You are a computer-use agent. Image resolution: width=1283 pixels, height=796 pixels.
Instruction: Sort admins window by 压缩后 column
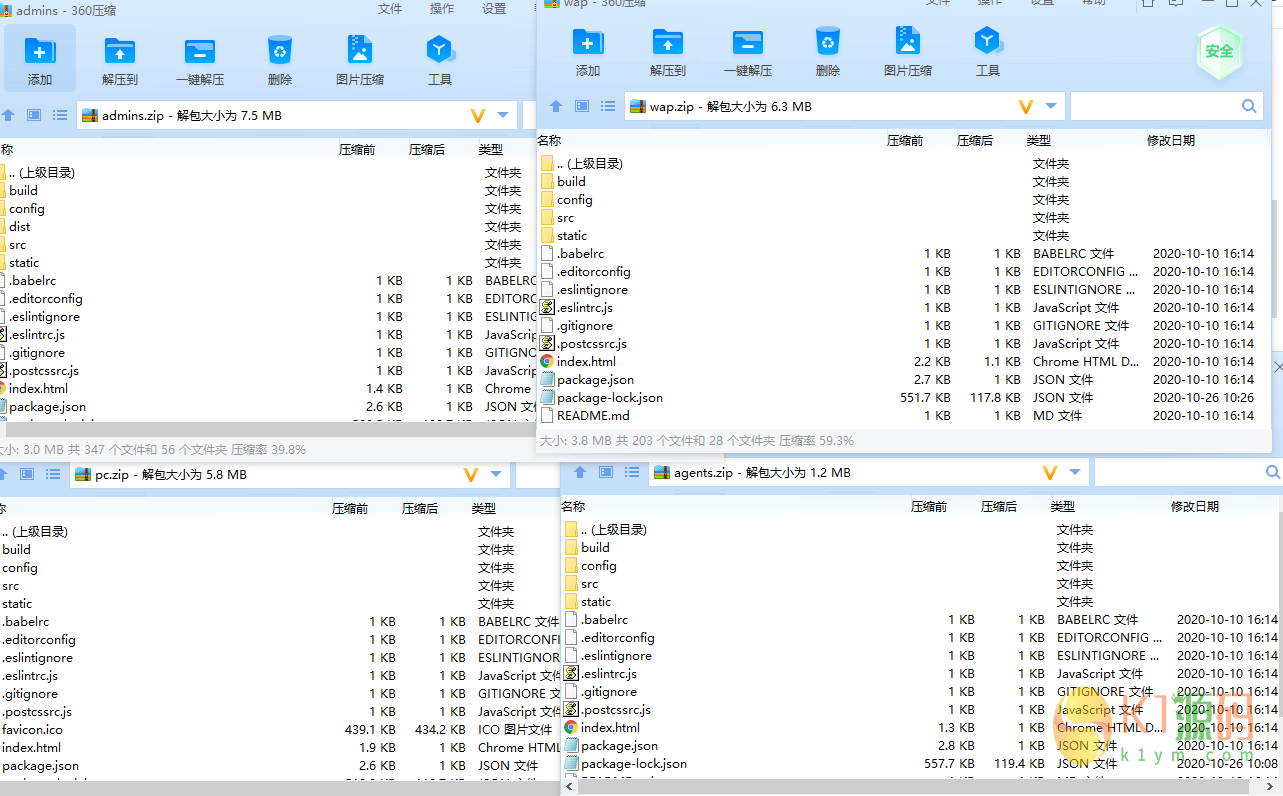click(x=427, y=150)
